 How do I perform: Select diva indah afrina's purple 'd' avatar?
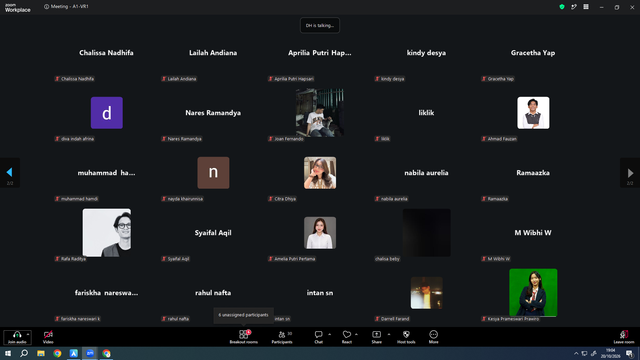point(107,113)
